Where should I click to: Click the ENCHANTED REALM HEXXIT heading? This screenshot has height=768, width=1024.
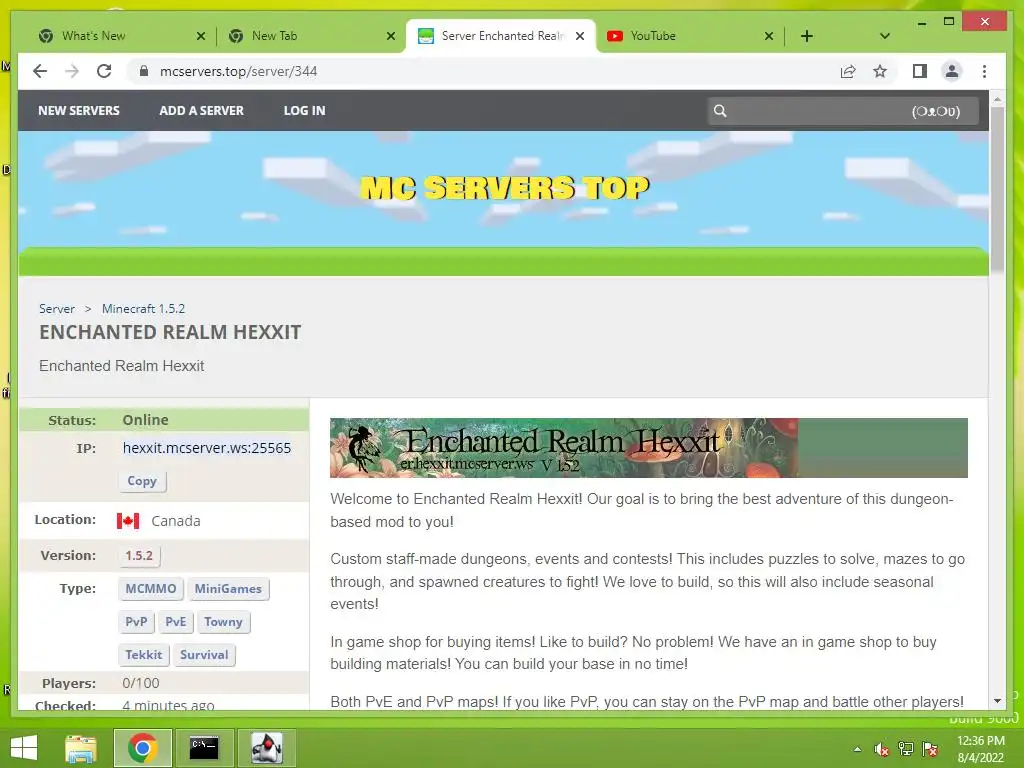pos(170,332)
